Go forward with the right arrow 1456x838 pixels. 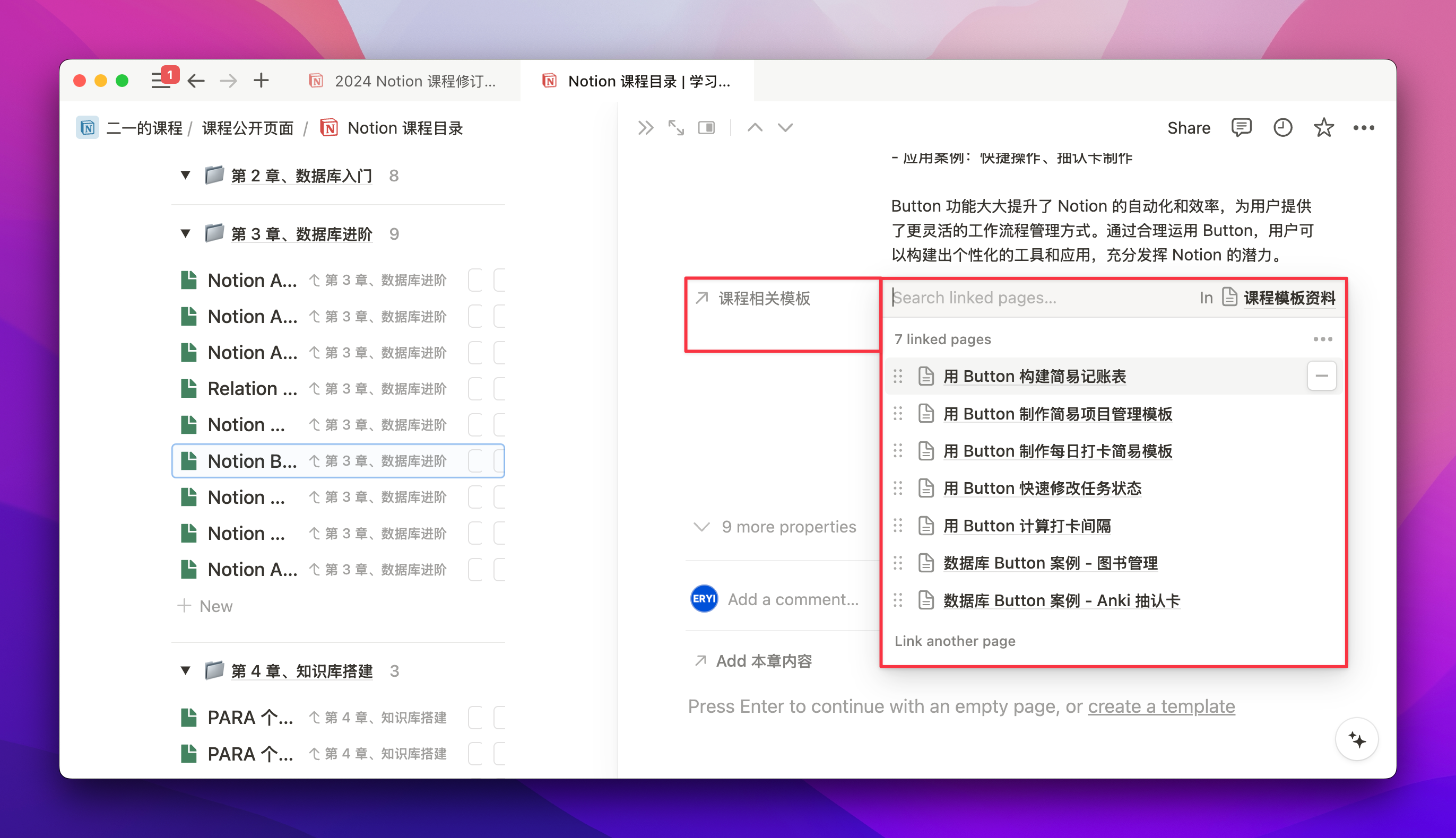pyautogui.click(x=229, y=81)
